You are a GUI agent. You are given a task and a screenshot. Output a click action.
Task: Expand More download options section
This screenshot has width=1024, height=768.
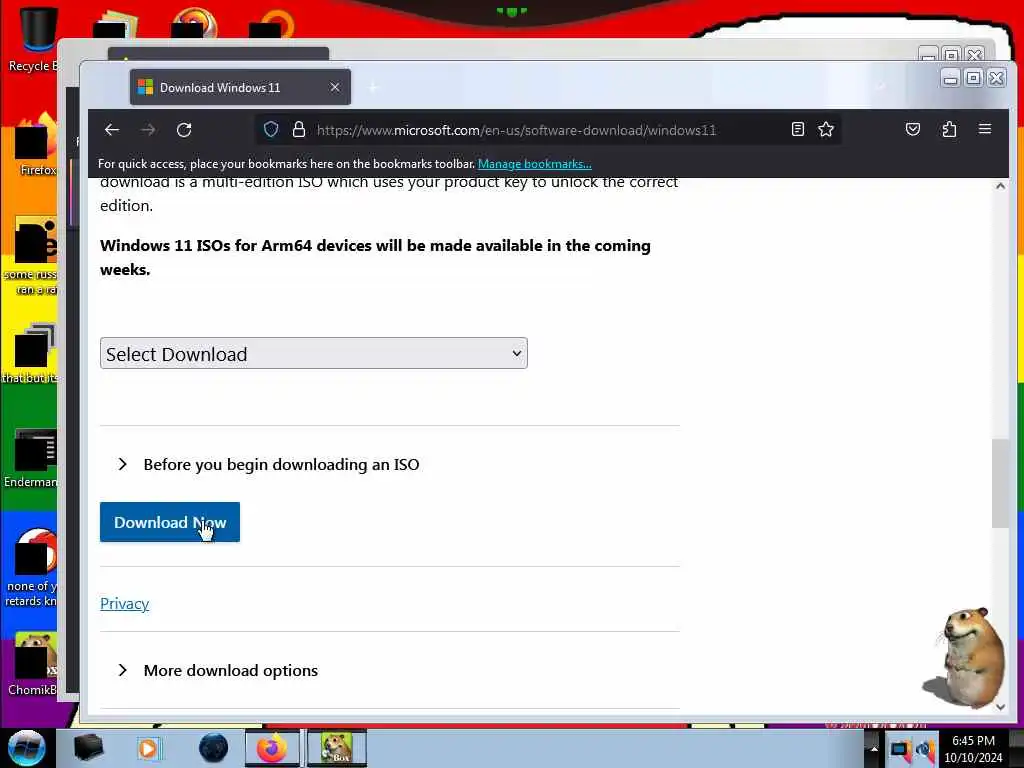pos(217,670)
